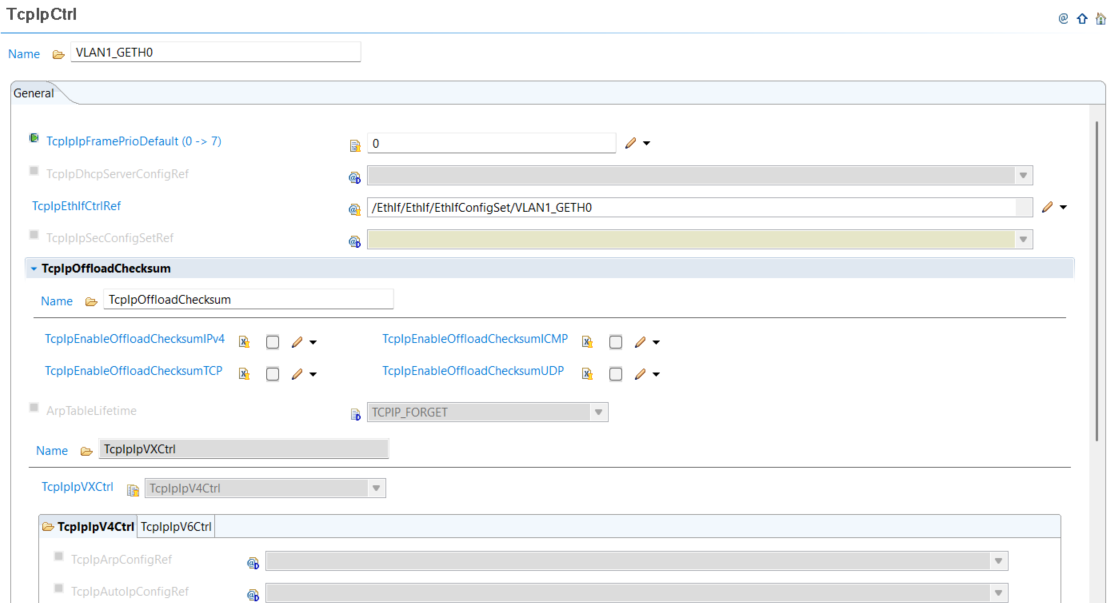The height and width of the screenshot is (603, 1113).
Task: Collapse the TcpIpOffloadChecksum section
Action: (33, 269)
